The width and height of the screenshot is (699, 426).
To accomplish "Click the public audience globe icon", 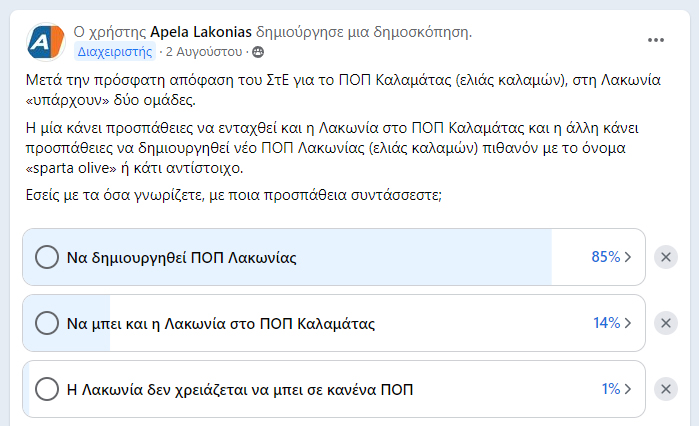I will pyautogui.click(x=258, y=52).
